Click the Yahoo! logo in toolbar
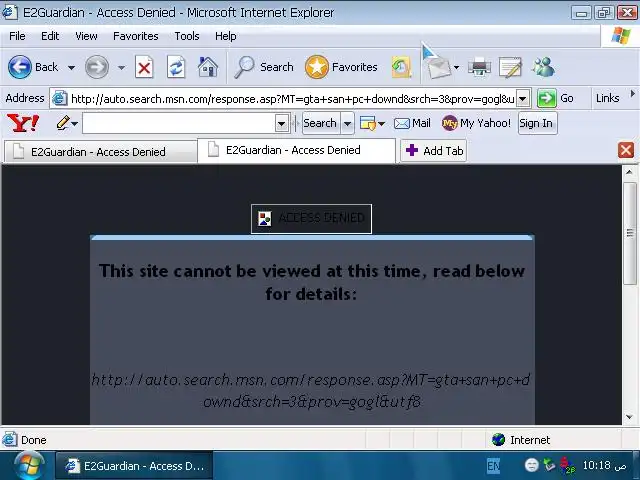 click(x=23, y=123)
